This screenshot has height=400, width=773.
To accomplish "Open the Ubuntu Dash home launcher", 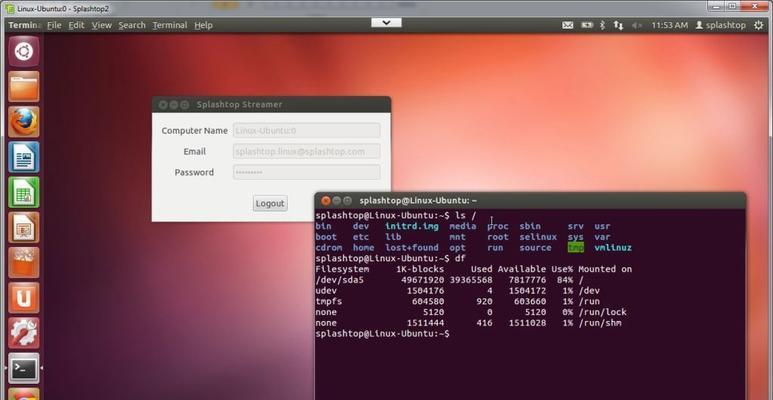I will click(24, 51).
